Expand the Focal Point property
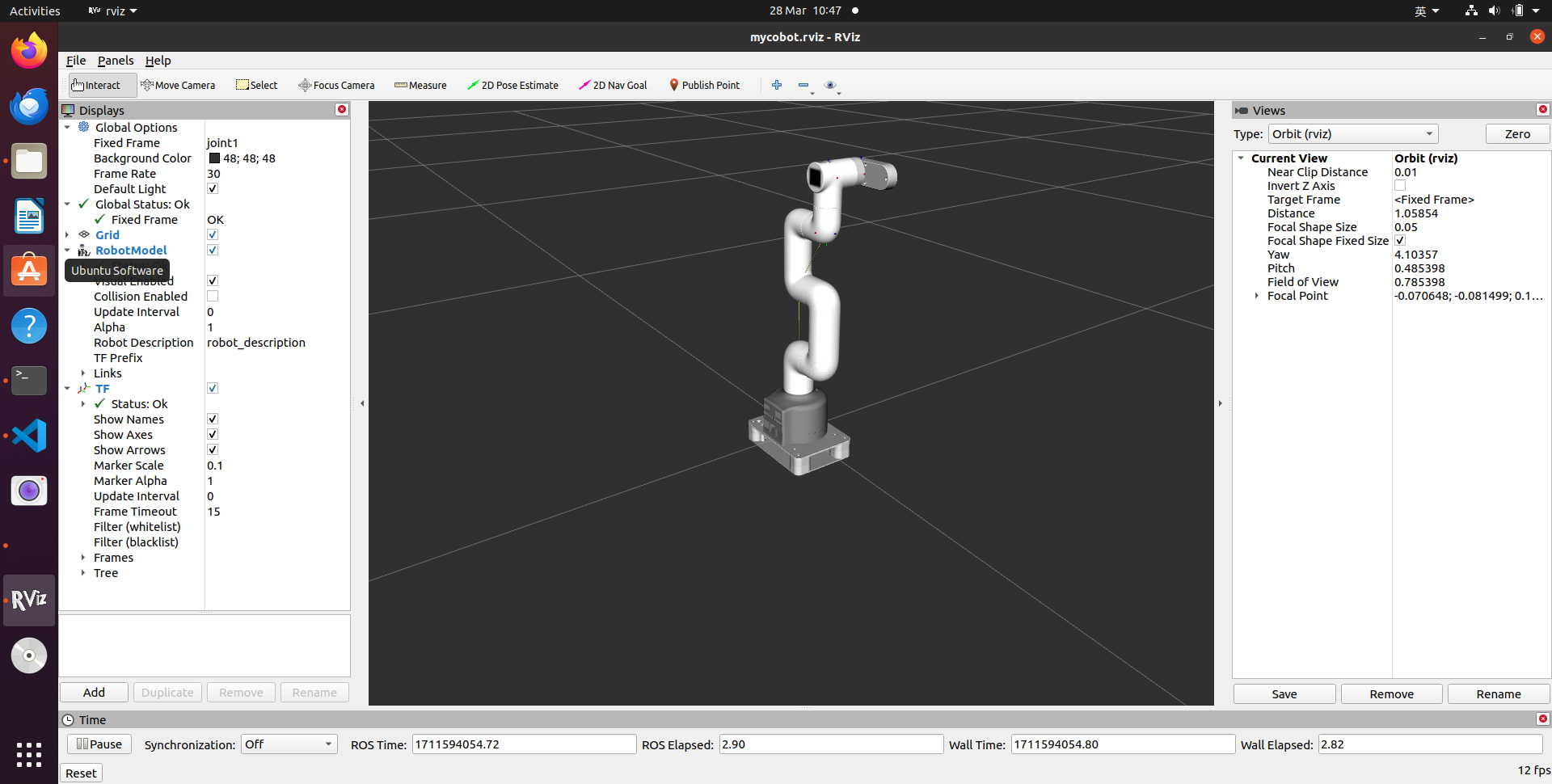Screen dimensions: 1552x784 pos(1257,296)
